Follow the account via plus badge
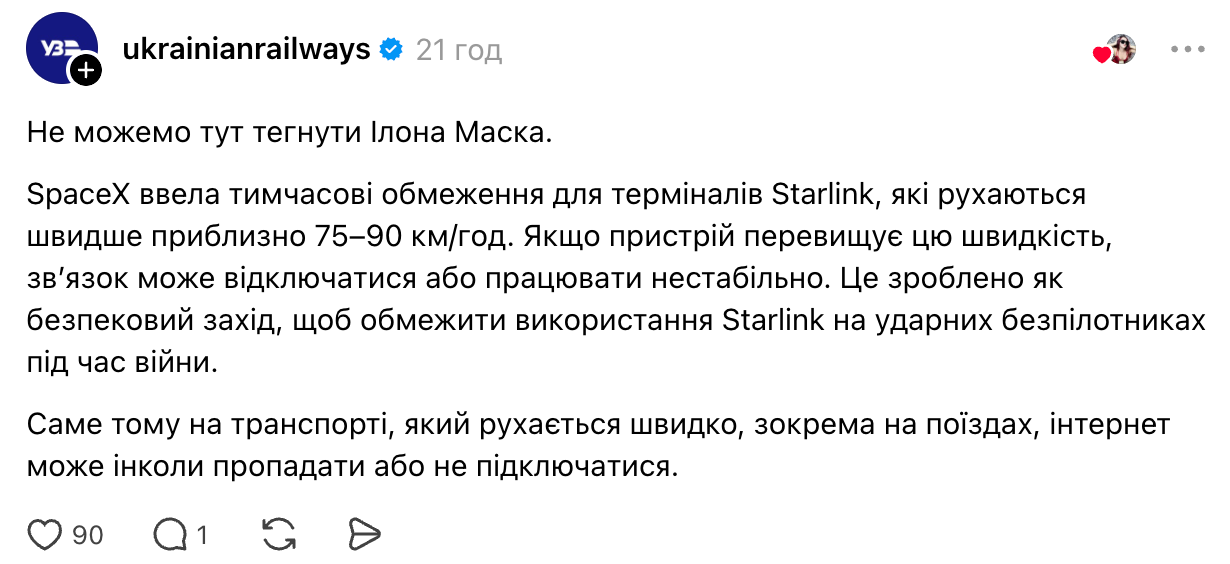This screenshot has height=564, width=1230. click(x=84, y=70)
